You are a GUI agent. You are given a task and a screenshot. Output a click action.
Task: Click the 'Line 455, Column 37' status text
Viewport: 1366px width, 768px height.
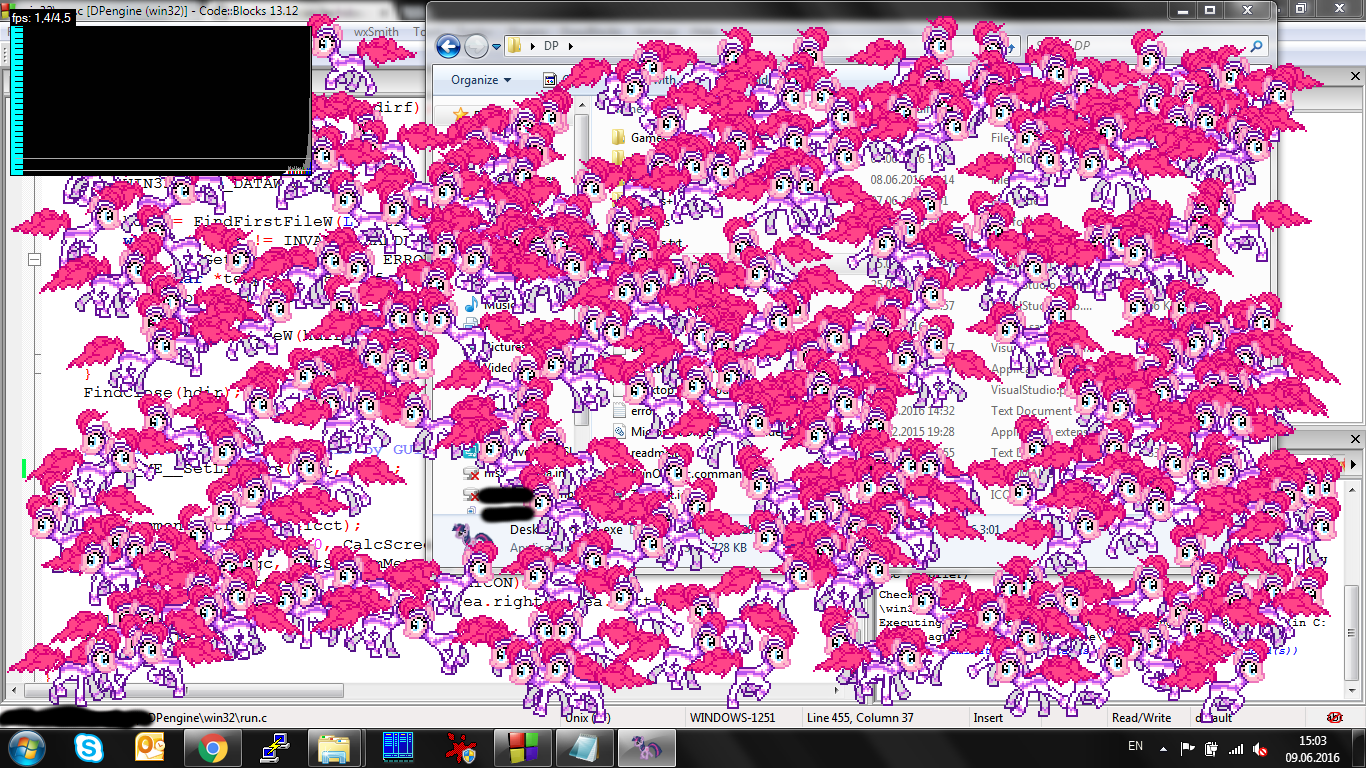click(x=860, y=718)
